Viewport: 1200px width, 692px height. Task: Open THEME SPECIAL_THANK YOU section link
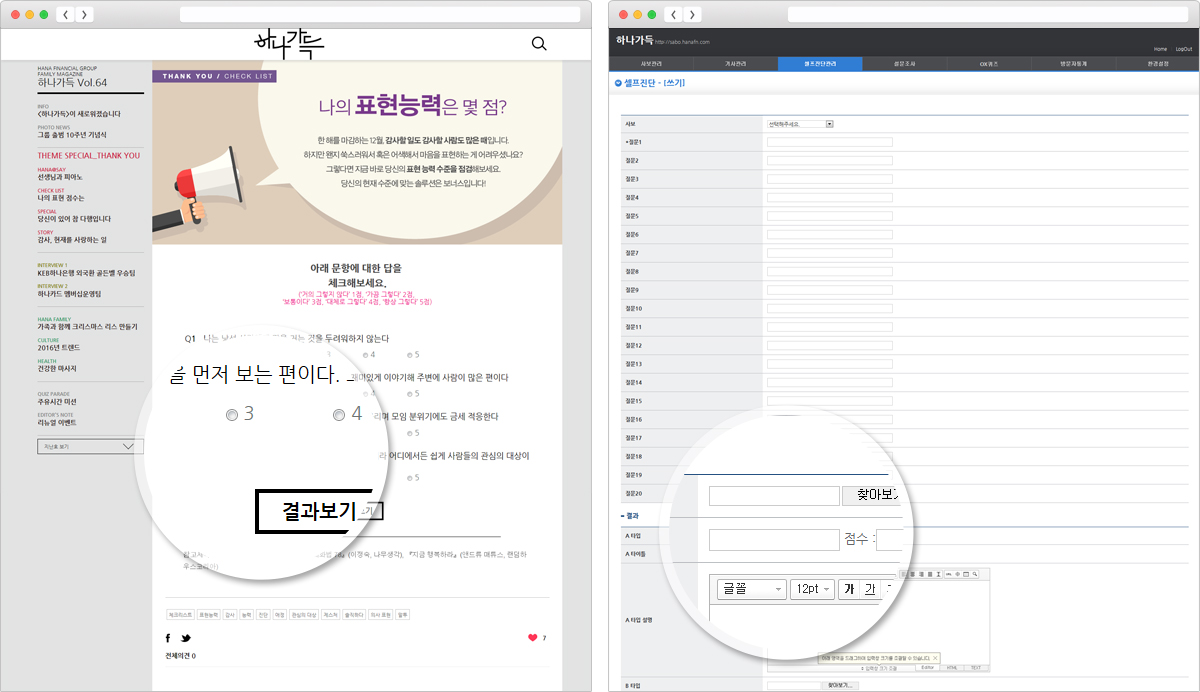[x=89, y=155]
